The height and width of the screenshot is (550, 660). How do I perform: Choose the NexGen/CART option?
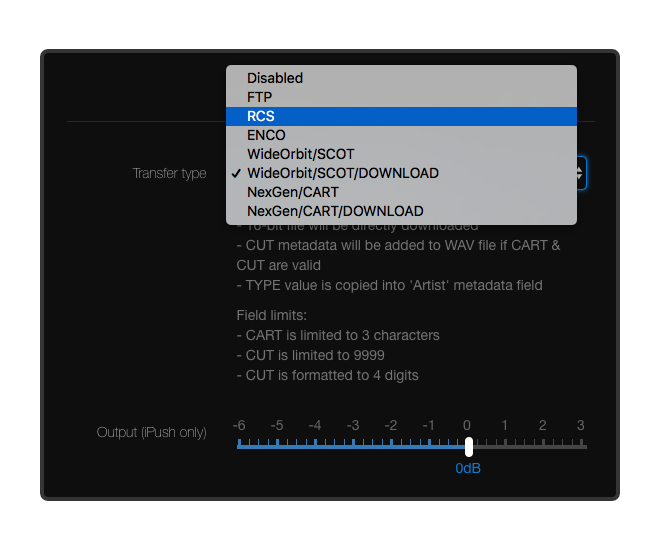(x=293, y=192)
